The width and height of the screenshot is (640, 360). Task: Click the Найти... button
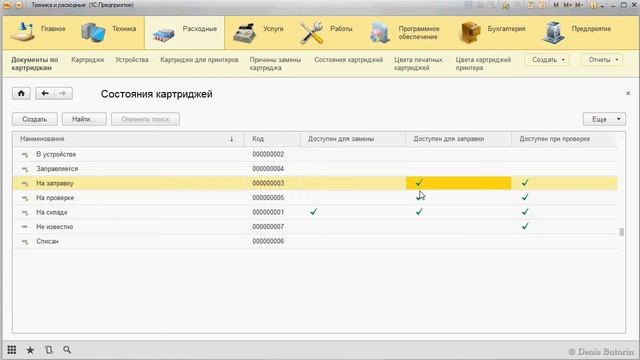(x=84, y=119)
